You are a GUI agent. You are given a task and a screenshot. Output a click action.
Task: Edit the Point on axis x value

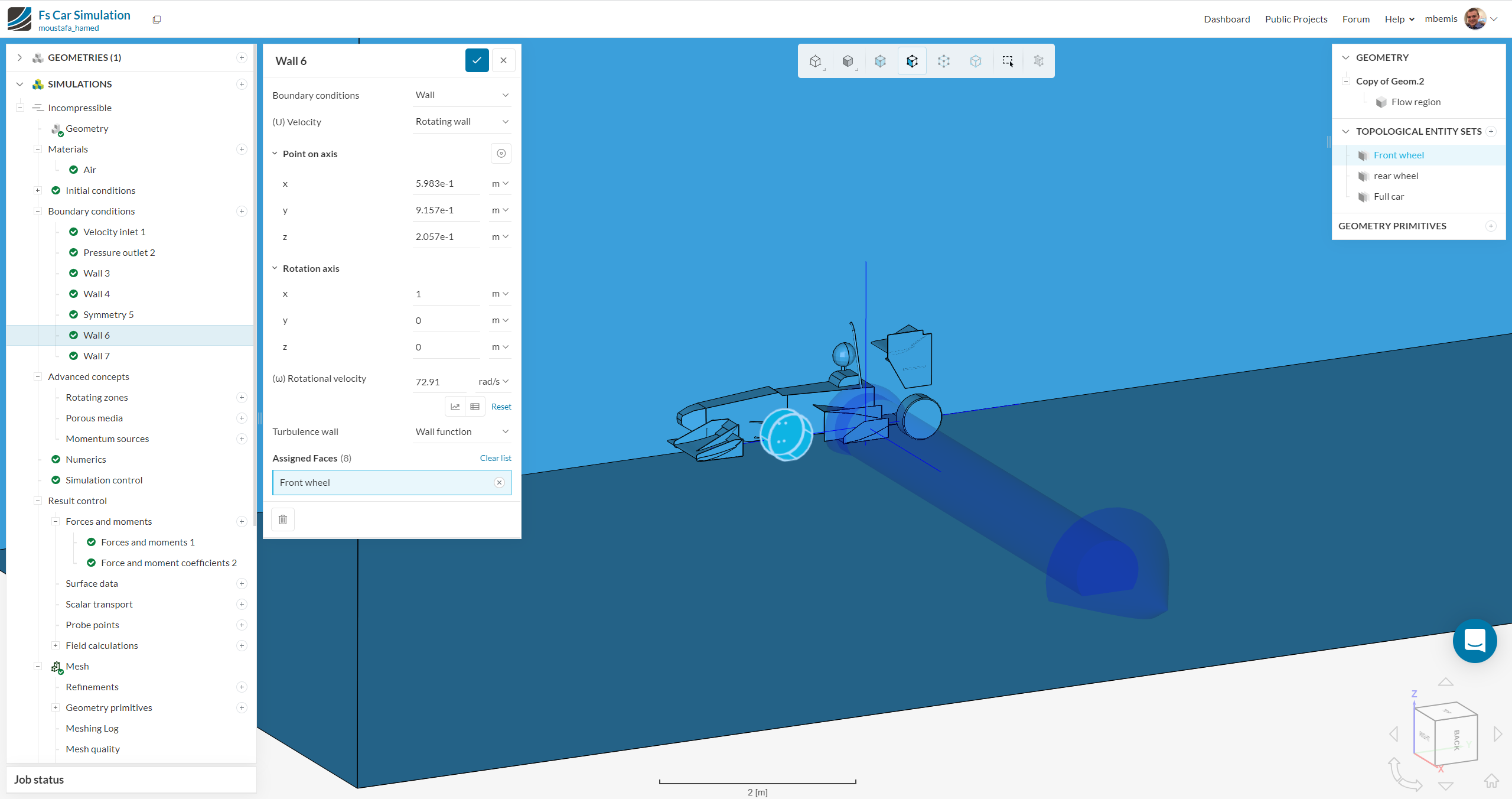(x=447, y=184)
